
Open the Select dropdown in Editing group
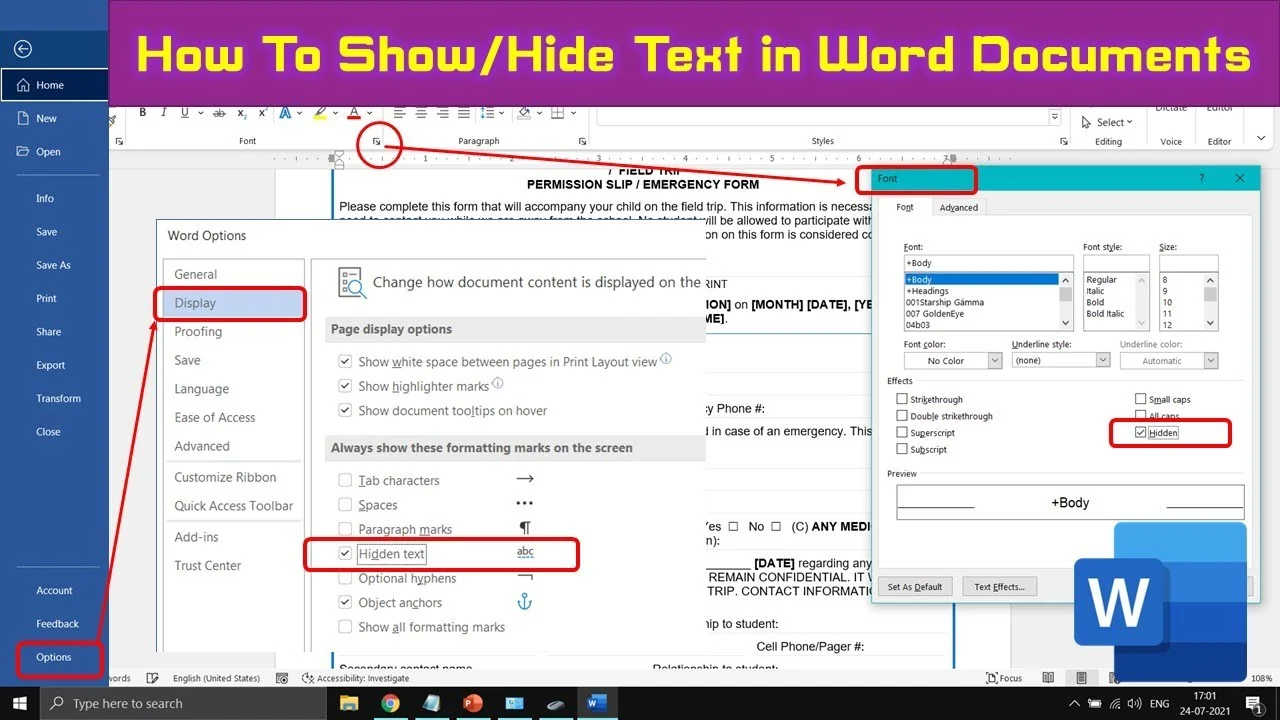pyautogui.click(x=1109, y=122)
